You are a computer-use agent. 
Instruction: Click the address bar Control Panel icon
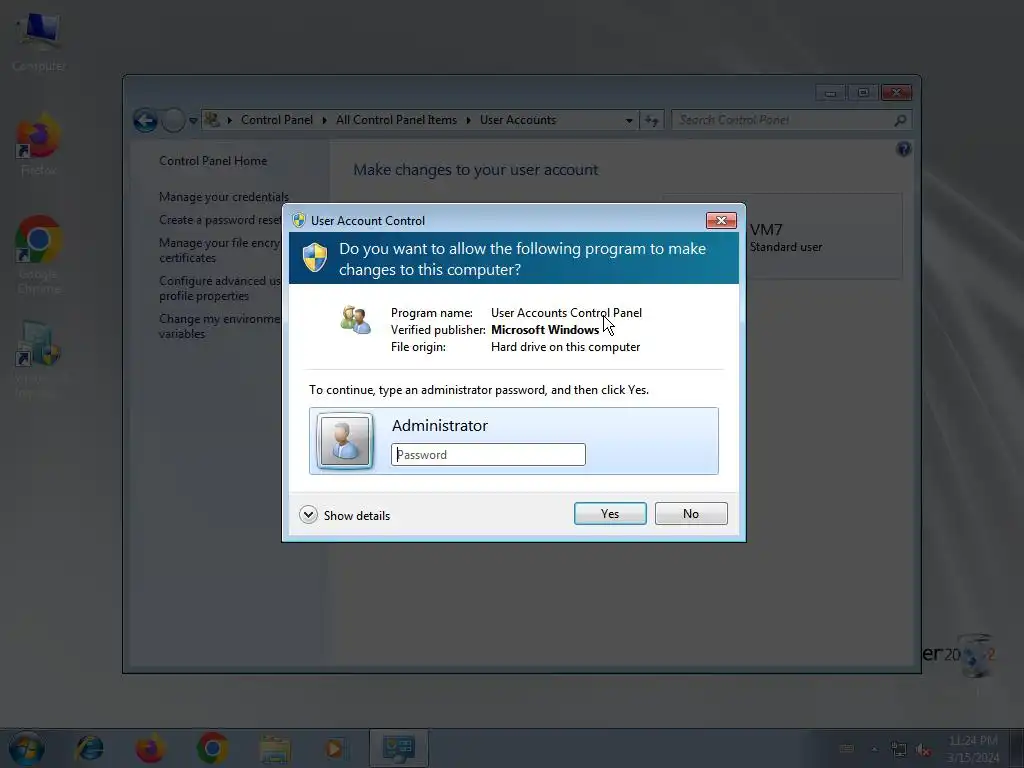212,120
